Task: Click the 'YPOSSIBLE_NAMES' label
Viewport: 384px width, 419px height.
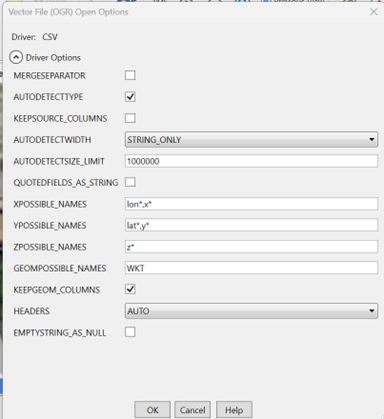Action: click(x=50, y=225)
